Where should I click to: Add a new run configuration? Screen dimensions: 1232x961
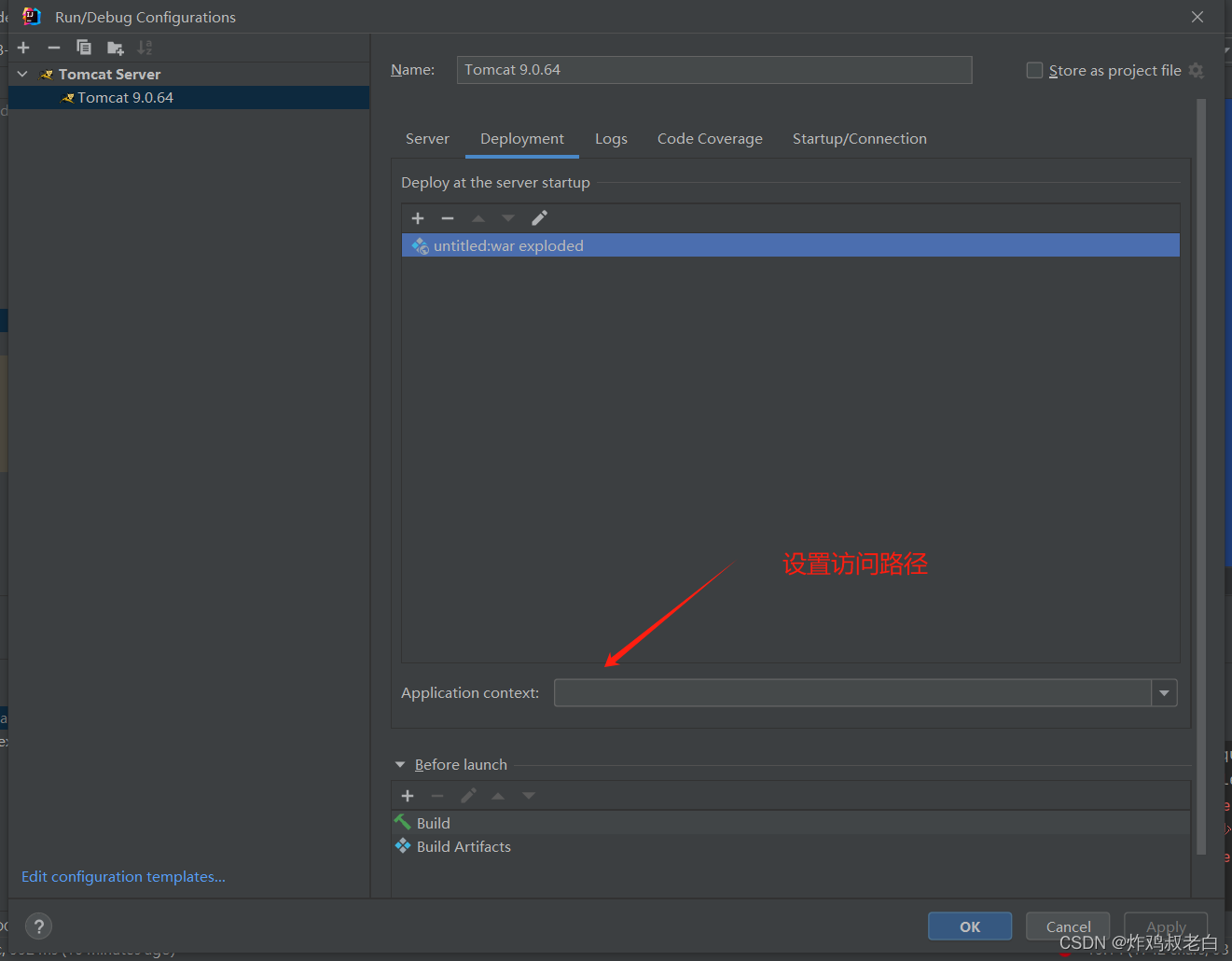point(24,48)
